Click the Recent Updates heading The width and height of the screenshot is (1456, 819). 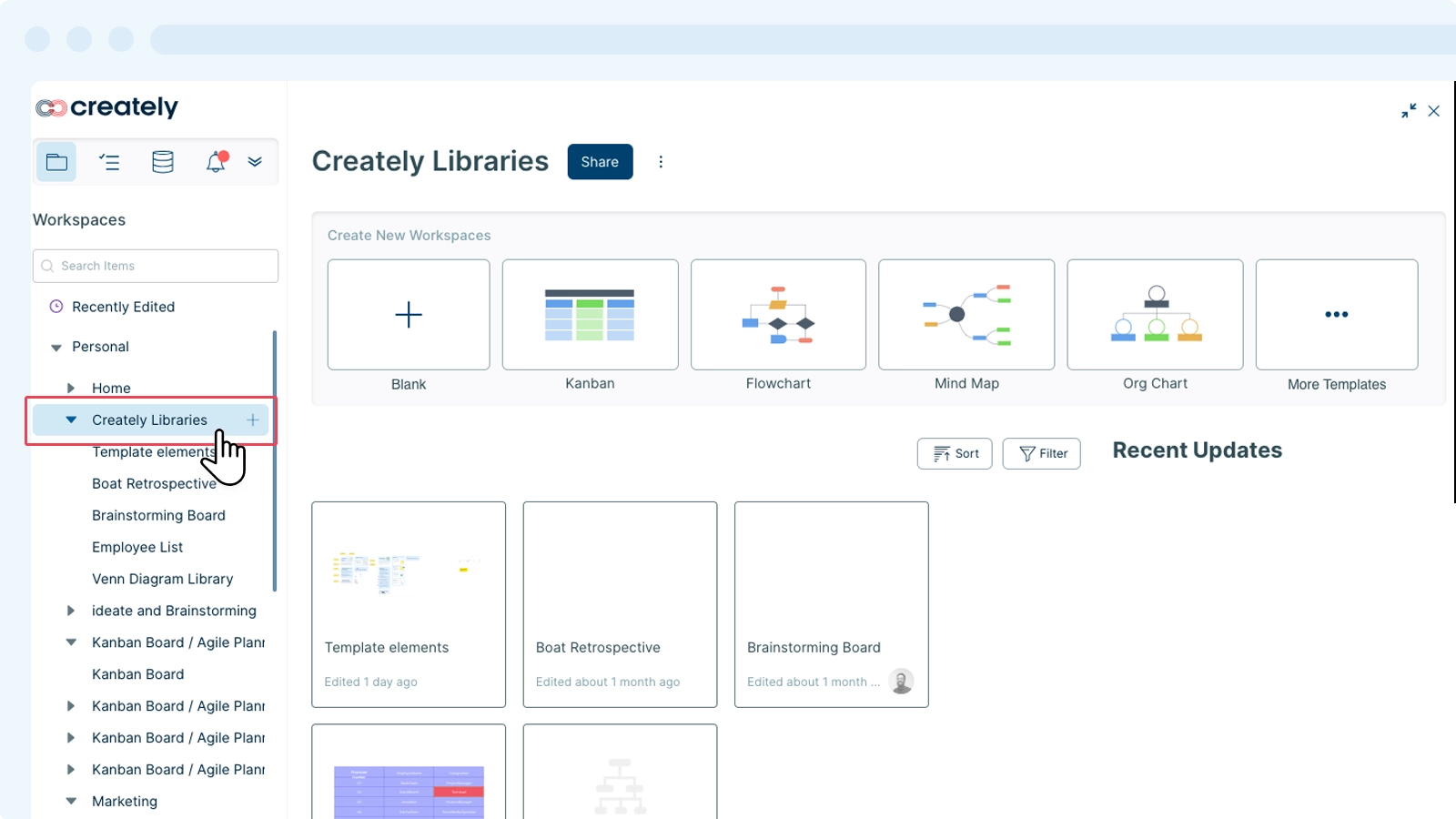click(1198, 450)
